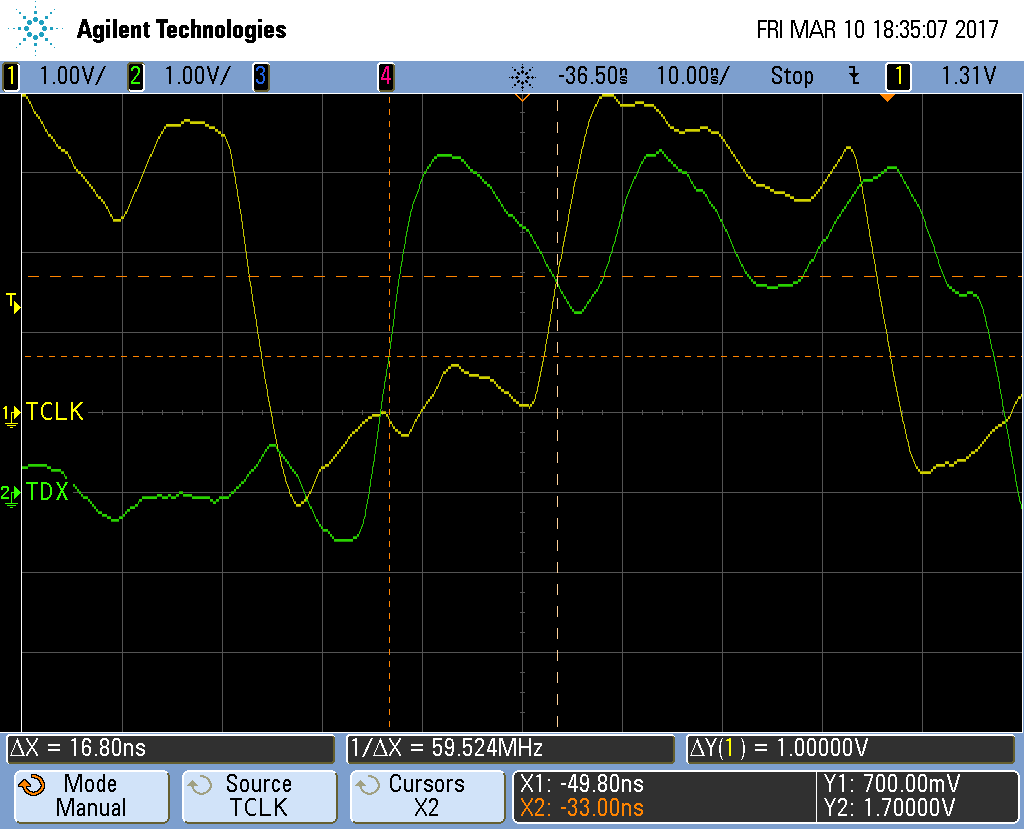The height and width of the screenshot is (829, 1024).
Task: Click the 10.00ns/ timebase setting
Action: pos(693,76)
